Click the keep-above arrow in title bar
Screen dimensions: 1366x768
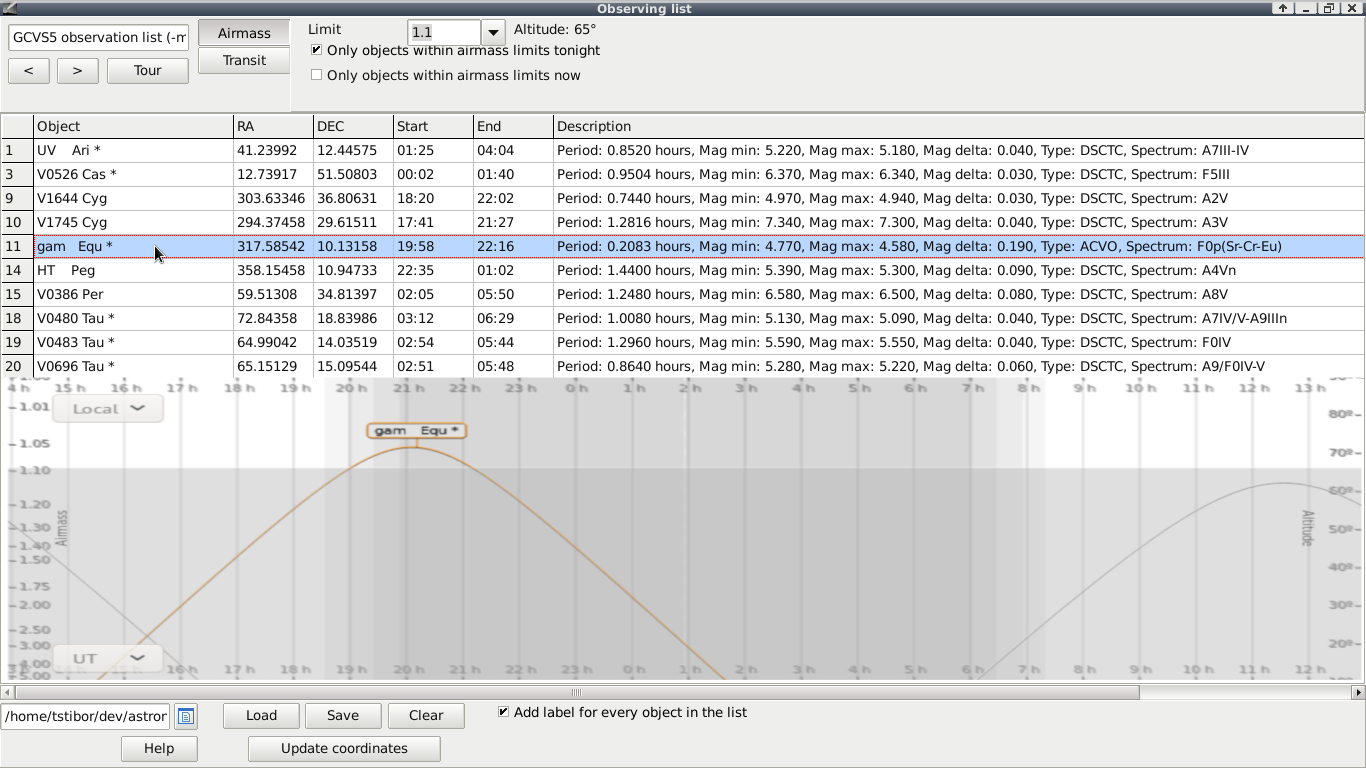(x=1282, y=8)
